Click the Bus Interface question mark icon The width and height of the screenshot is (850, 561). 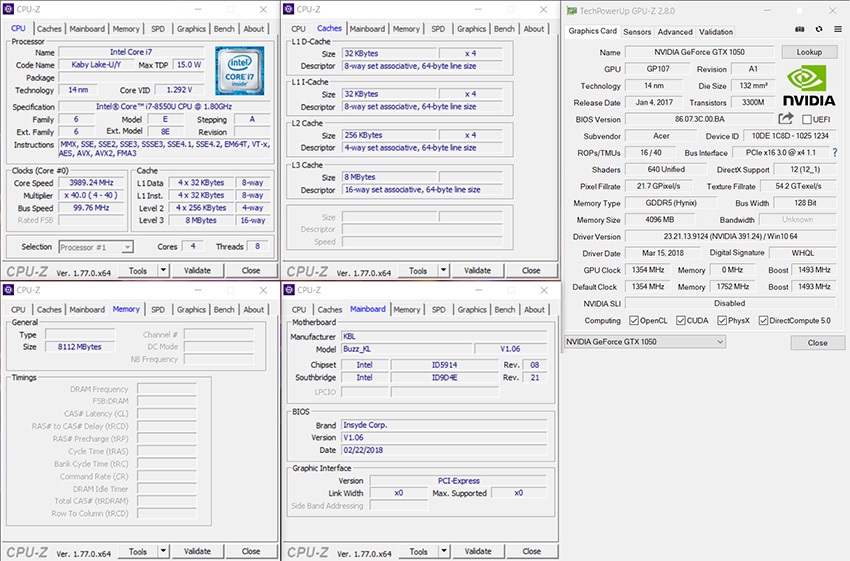tap(835, 153)
